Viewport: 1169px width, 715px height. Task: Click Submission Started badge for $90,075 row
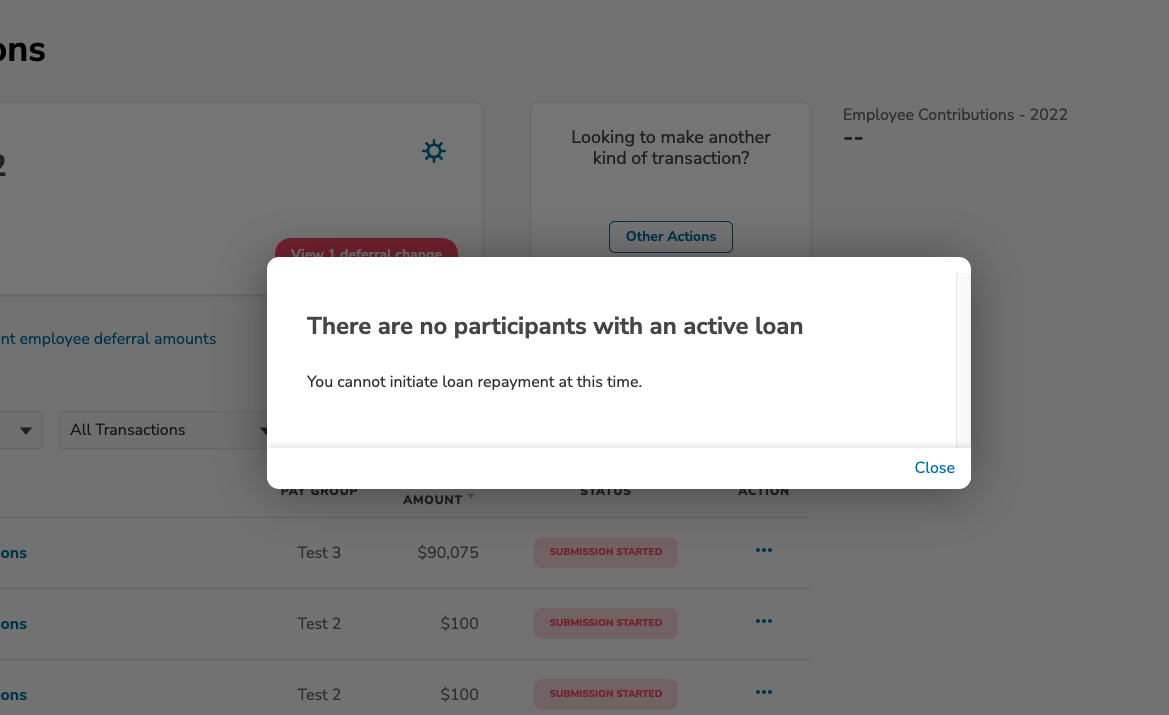click(605, 552)
